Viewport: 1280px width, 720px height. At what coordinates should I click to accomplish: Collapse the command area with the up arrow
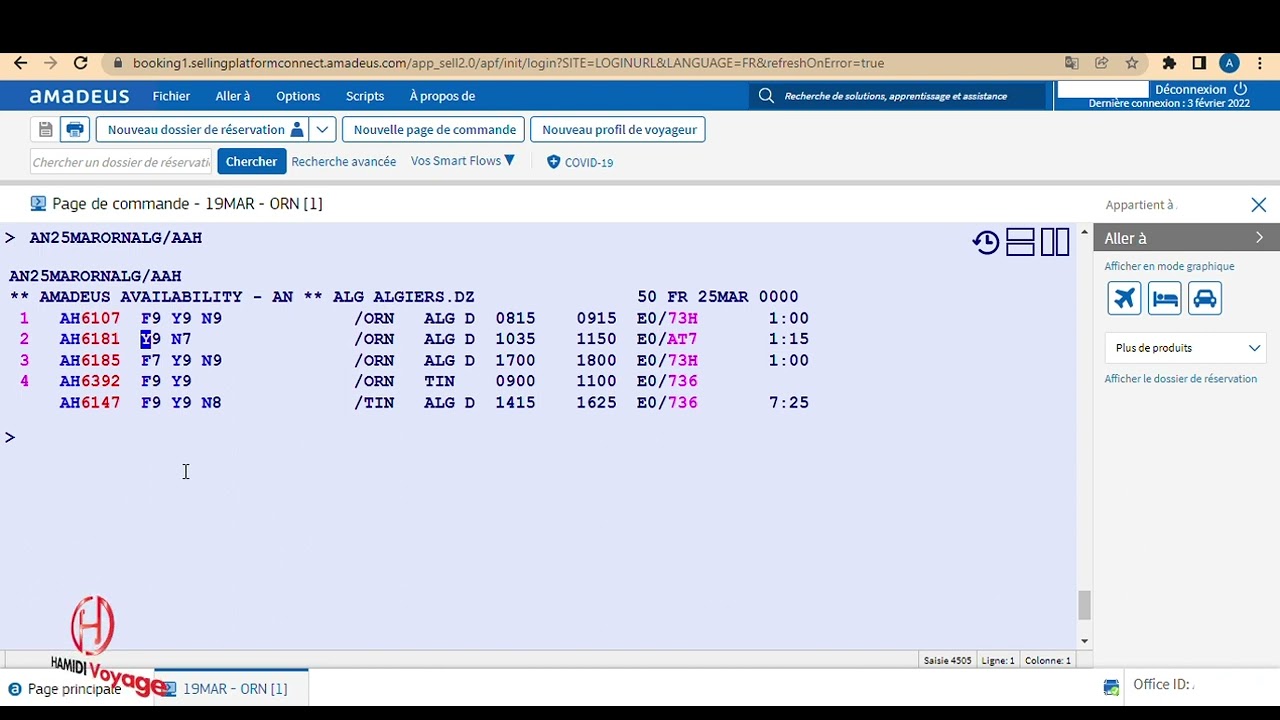coord(1084,233)
